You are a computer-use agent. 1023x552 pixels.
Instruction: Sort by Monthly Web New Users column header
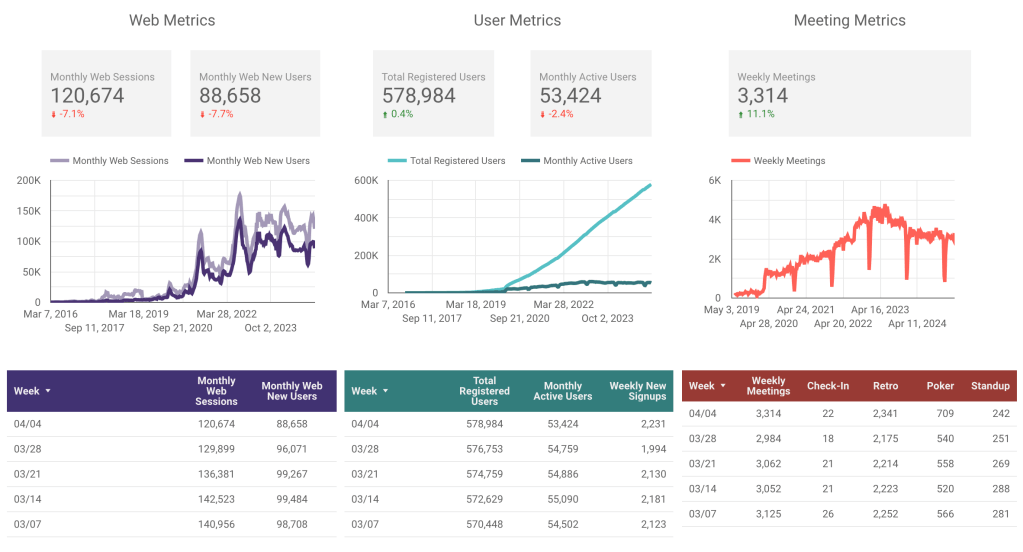coord(292,391)
